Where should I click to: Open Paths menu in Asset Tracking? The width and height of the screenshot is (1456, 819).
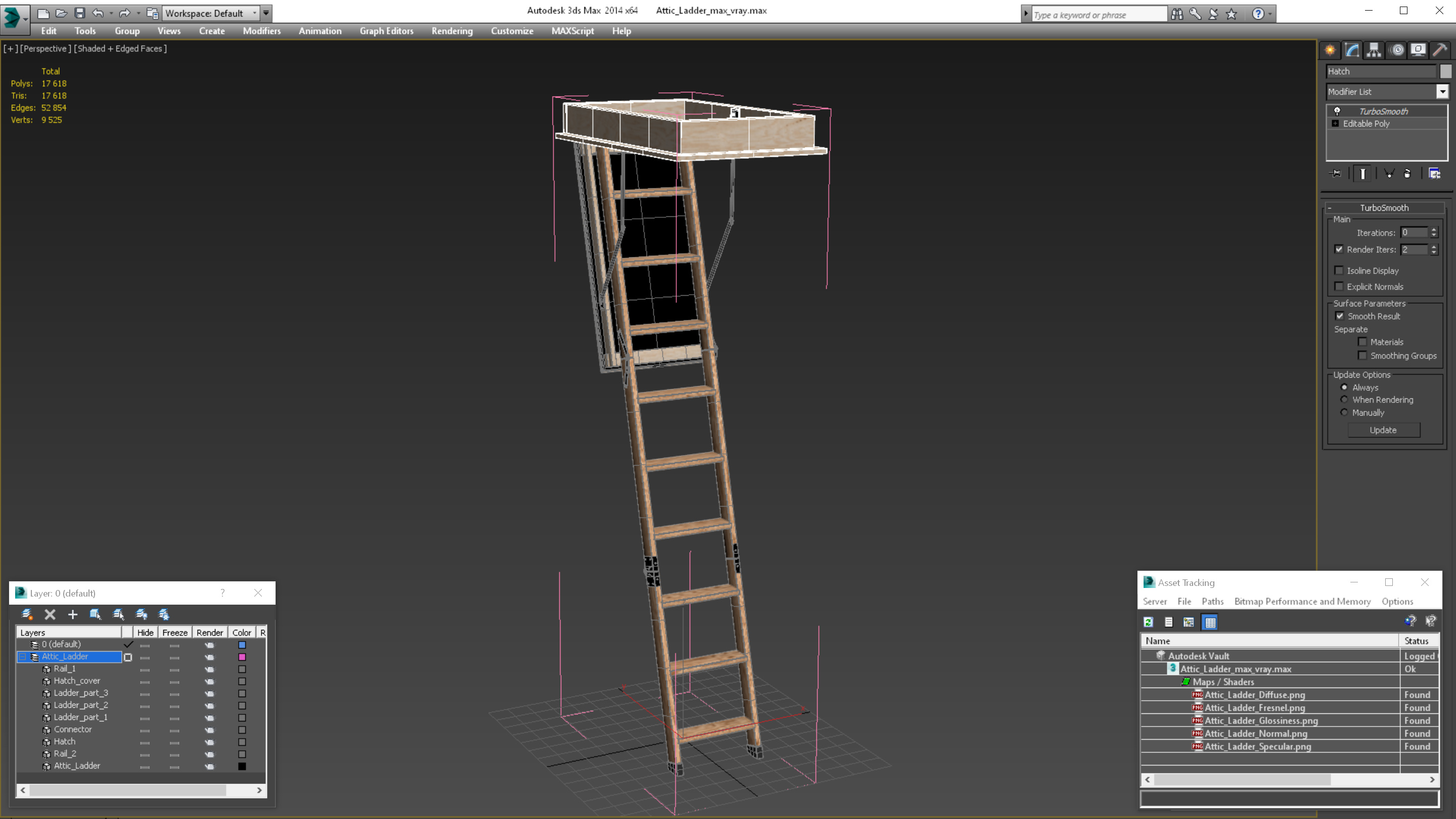(1212, 602)
